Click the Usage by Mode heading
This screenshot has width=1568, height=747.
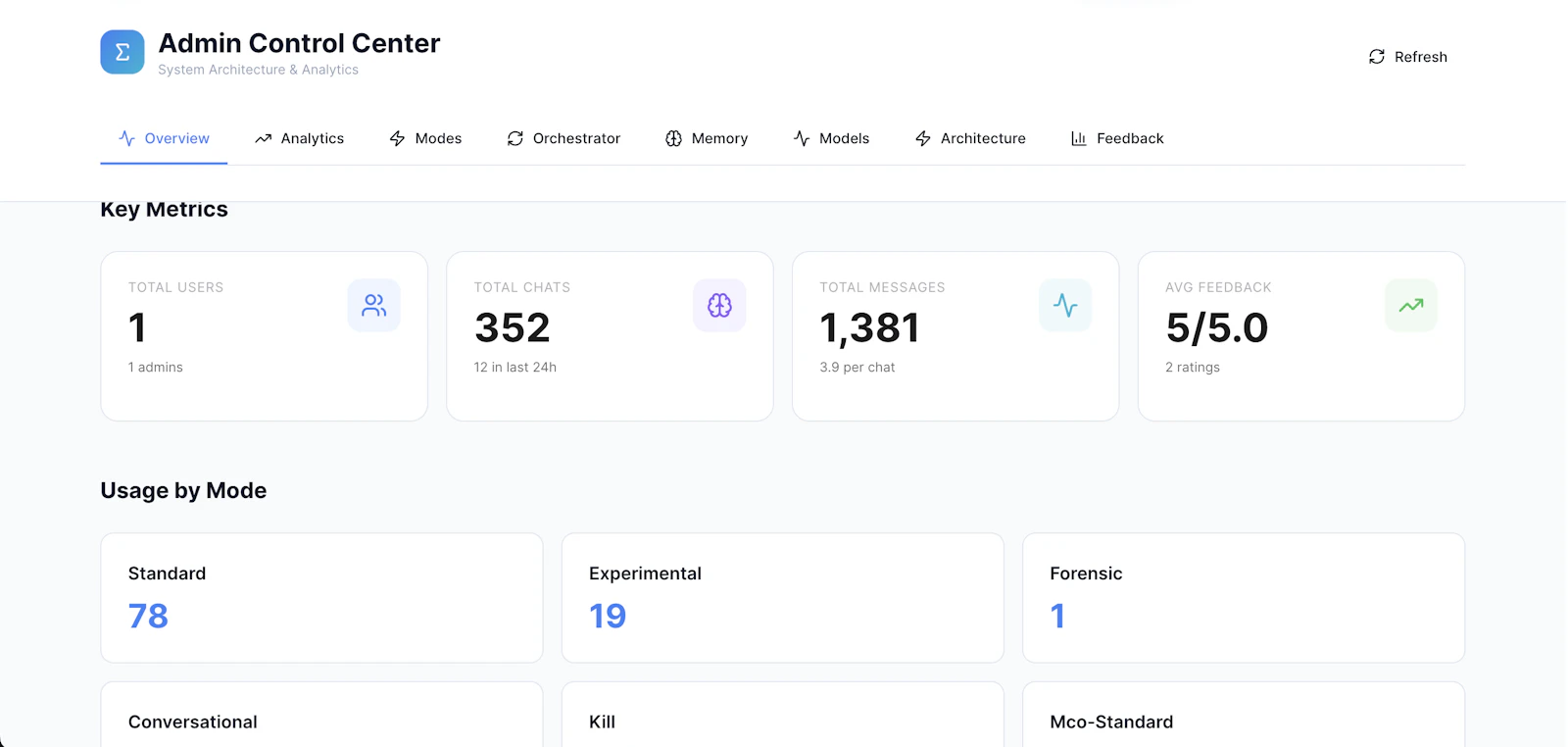point(183,490)
